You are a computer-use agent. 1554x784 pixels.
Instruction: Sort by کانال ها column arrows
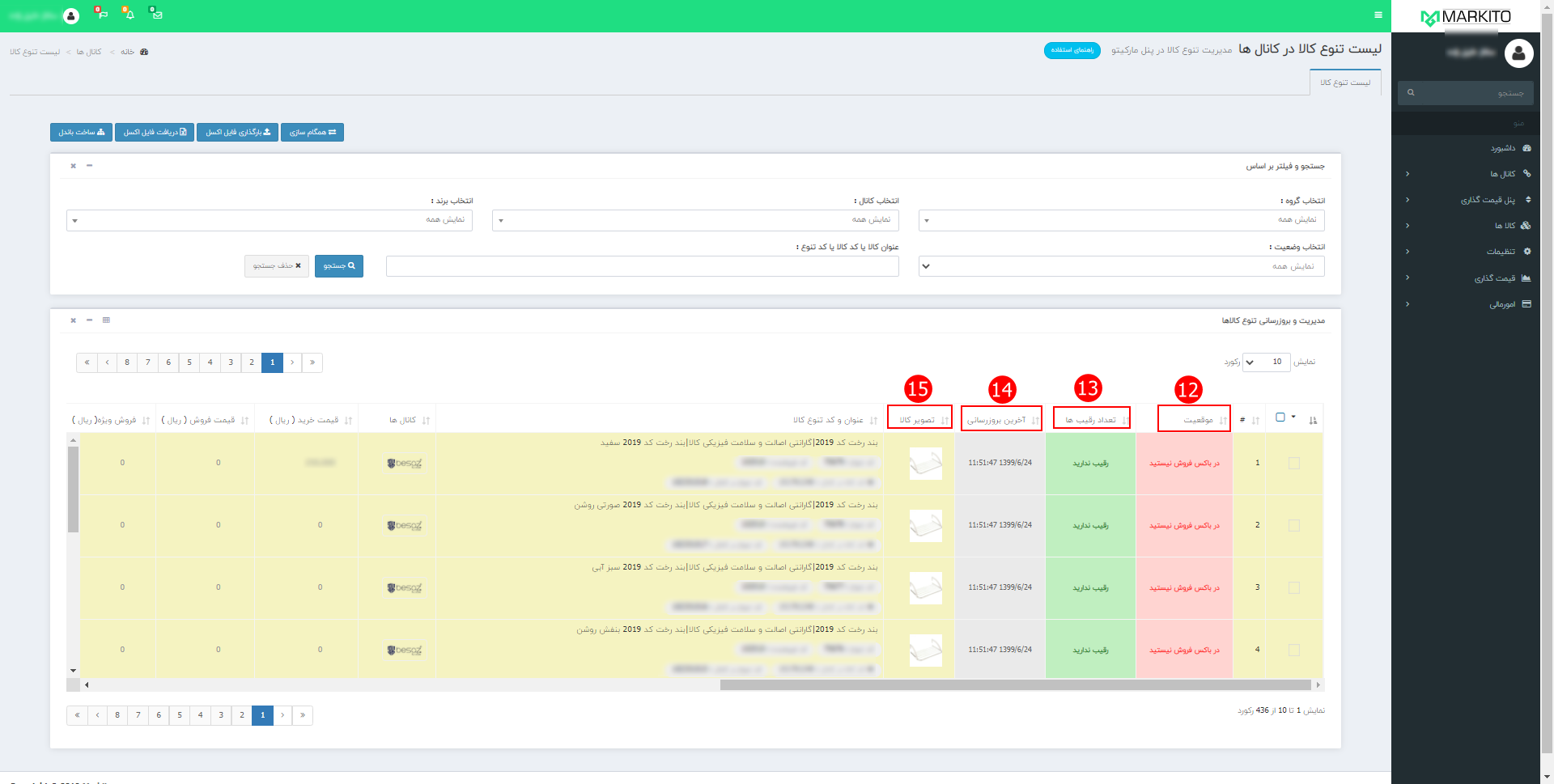click(x=426, y=421)
